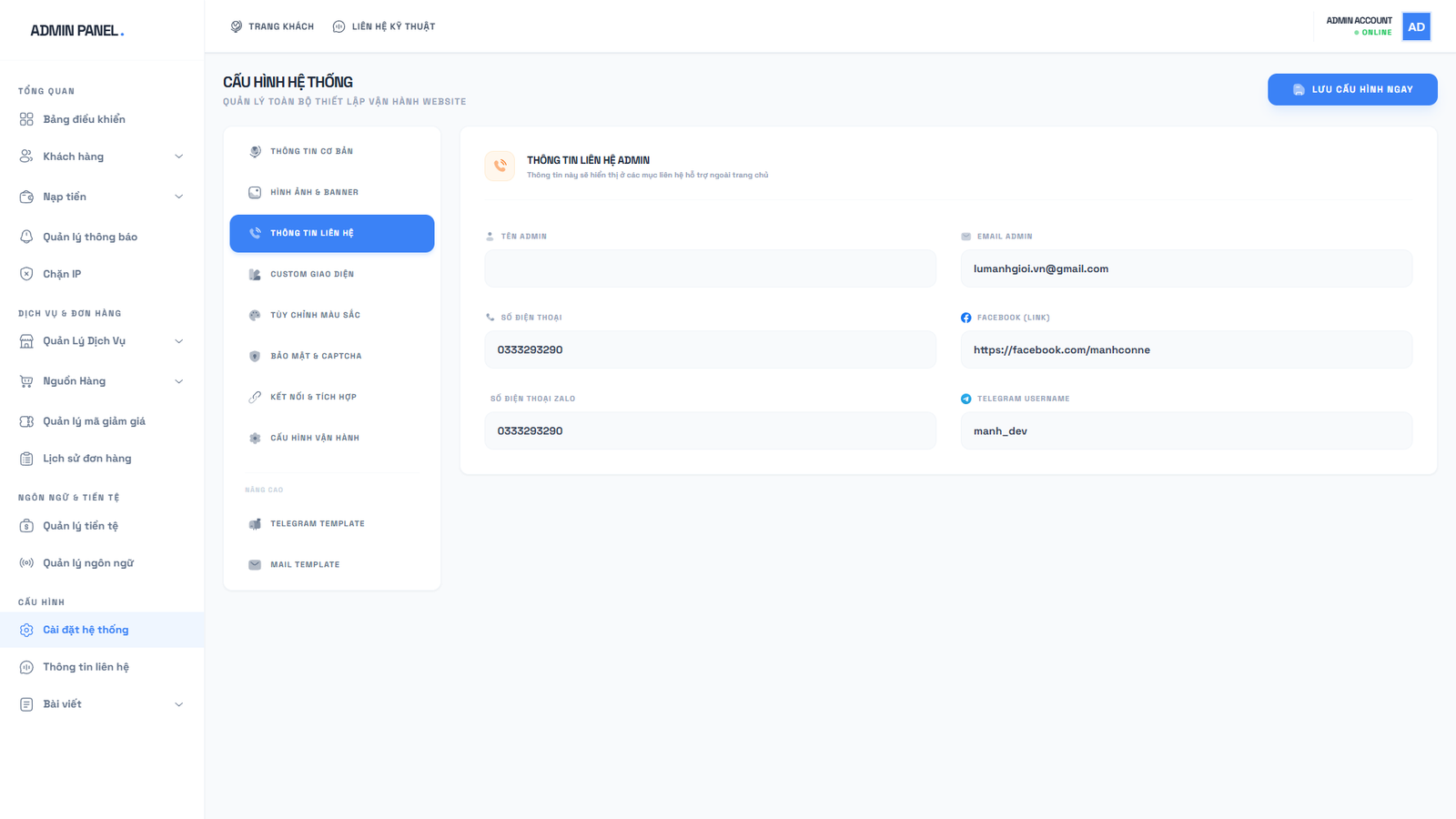Focus the empty Tên Admin input field
The width and height of the screenshot is (1456, 819).
point(710,269)
